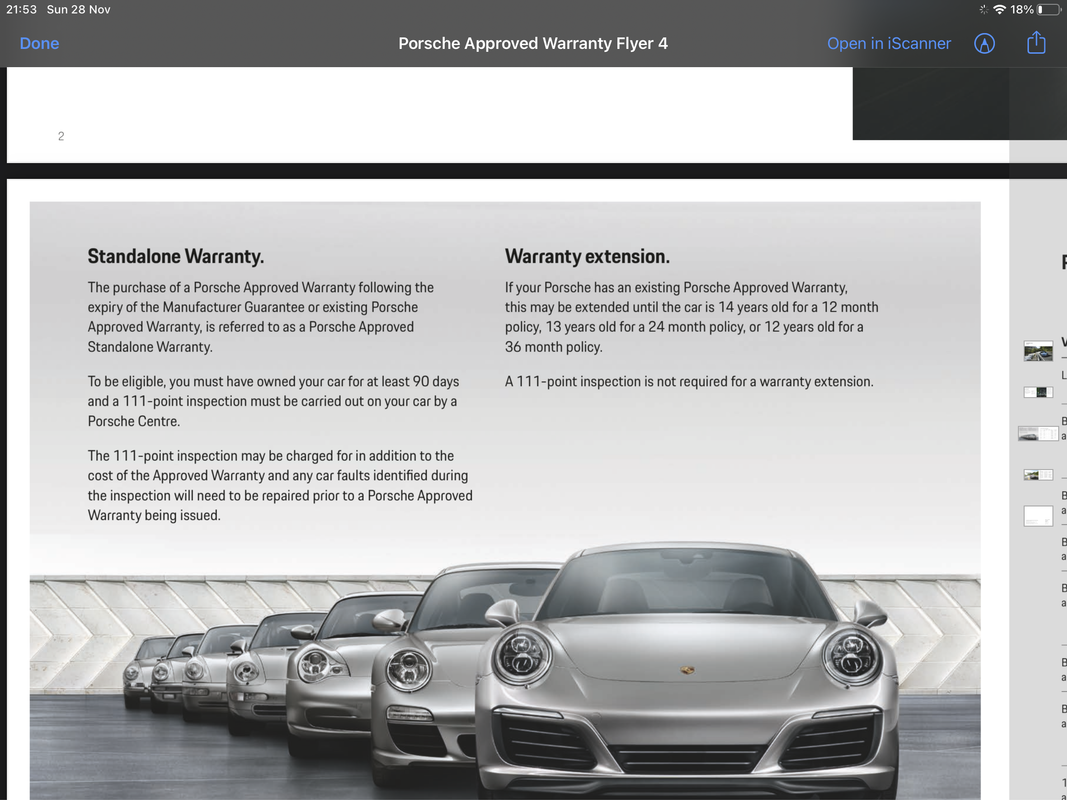Tap paragraph beginning 'To be eligible, you must'

point(274,401)
